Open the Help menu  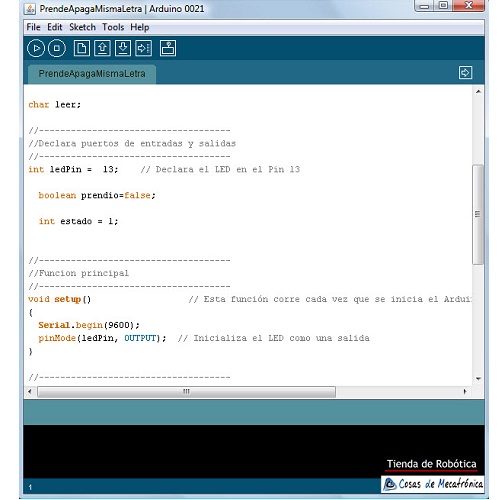140,27
